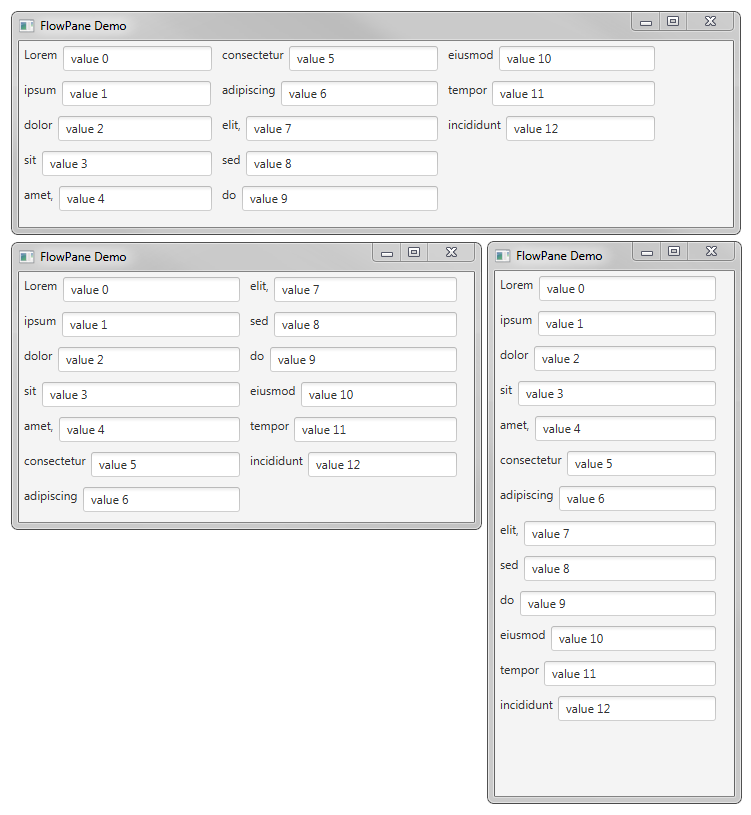Screen dimensions: 751x815
Task: Focus the ipsum field in top window
Action: coord(137,94)
